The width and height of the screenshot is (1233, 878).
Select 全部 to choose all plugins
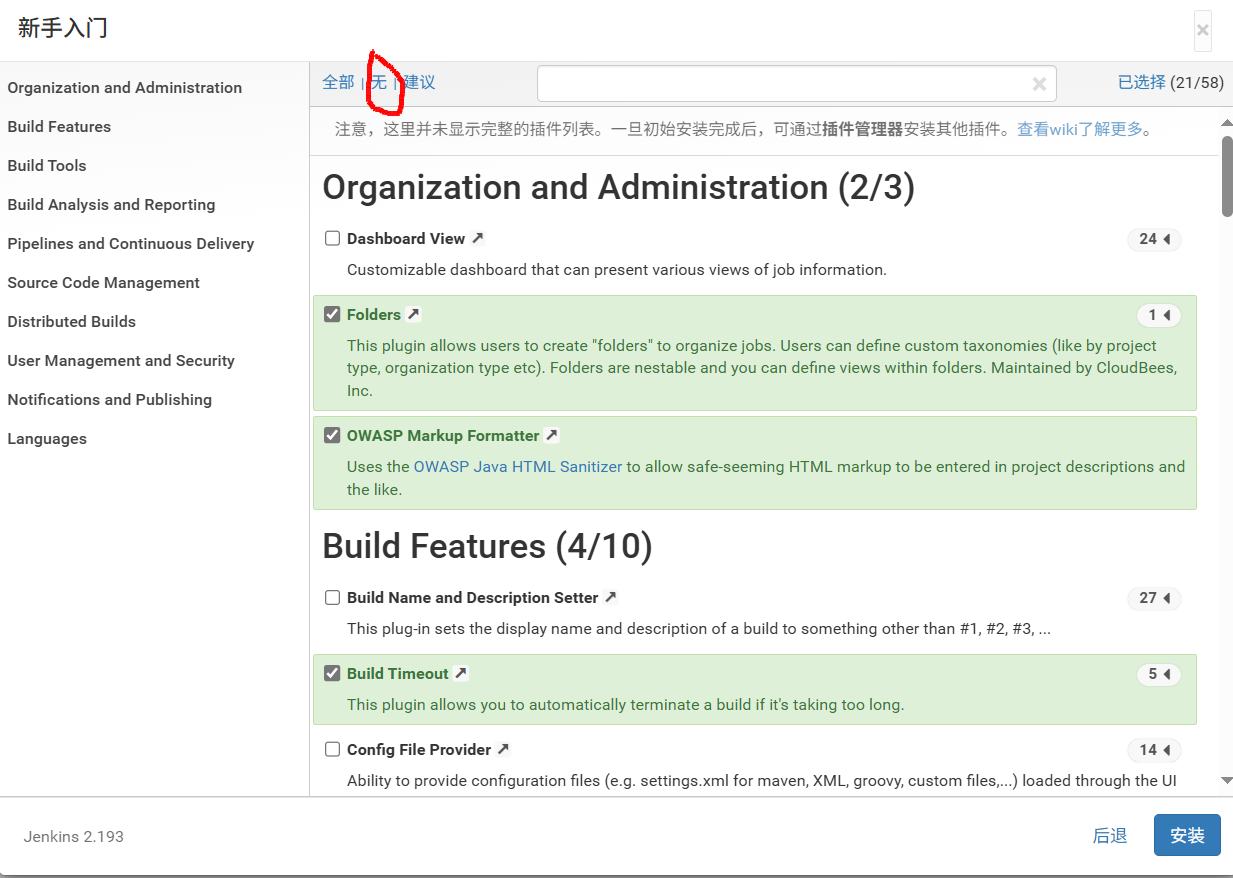click(338, 82)
